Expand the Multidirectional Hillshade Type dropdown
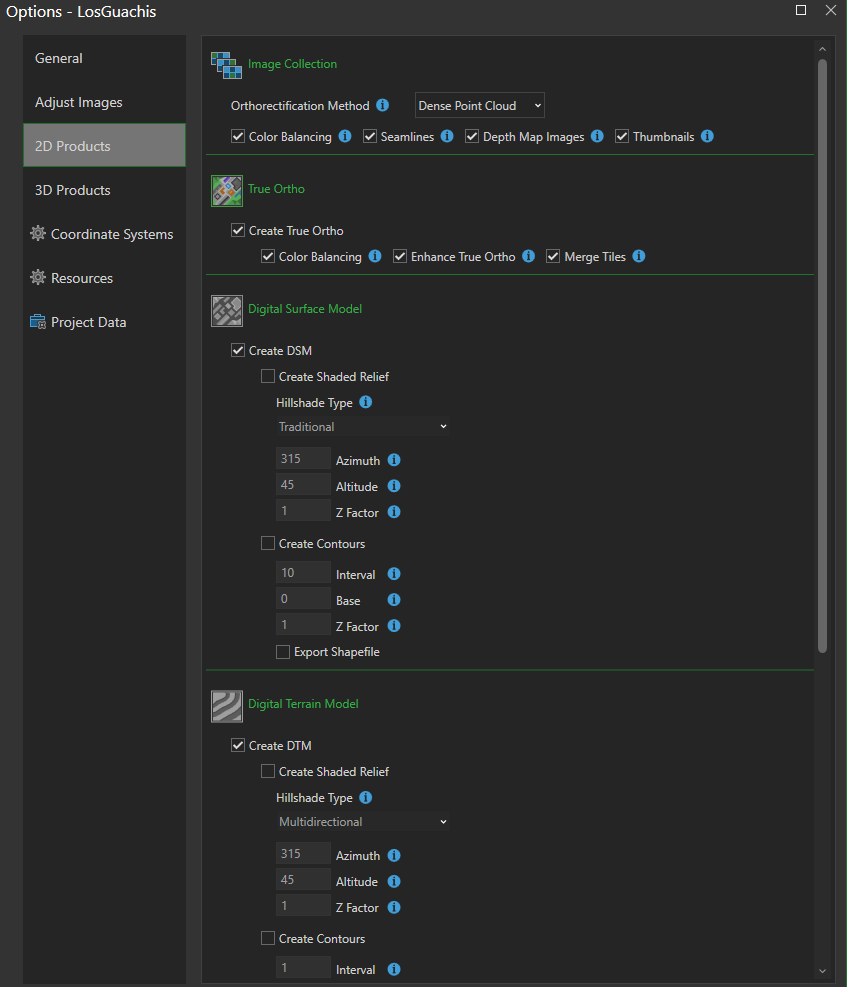 362,822
